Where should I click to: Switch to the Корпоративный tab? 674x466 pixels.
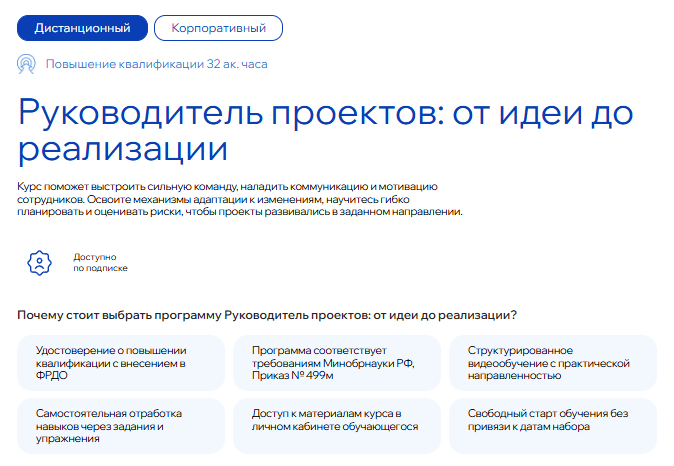[x=219, y=28]
